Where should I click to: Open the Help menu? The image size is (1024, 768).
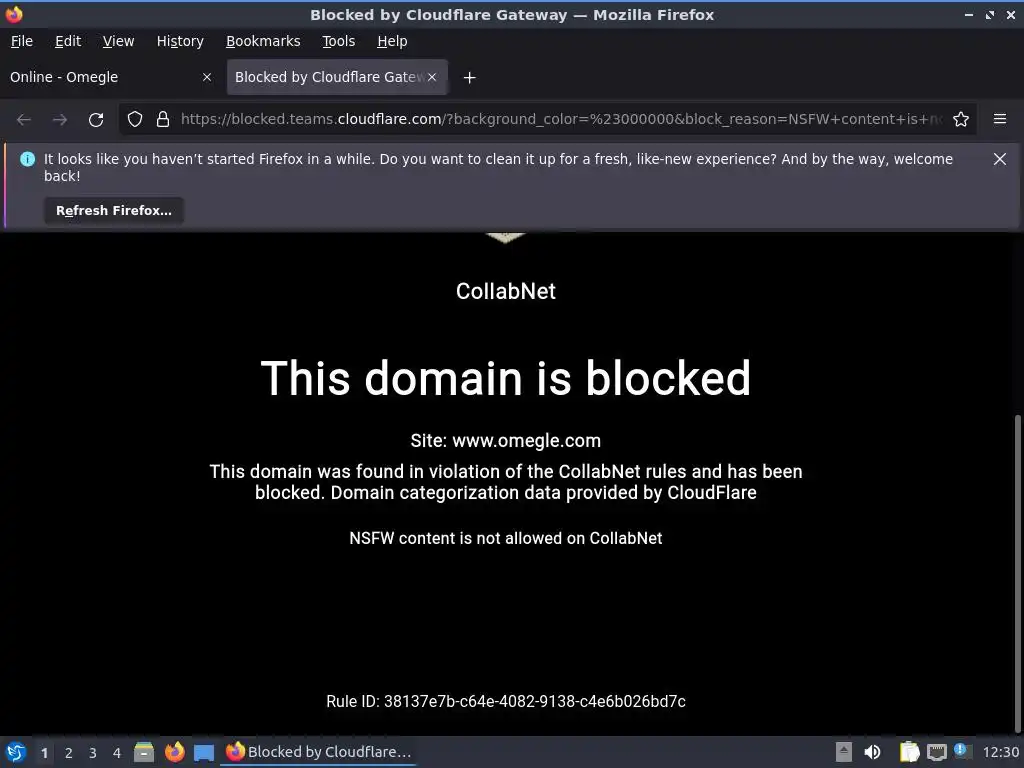[x=392, y=41]
